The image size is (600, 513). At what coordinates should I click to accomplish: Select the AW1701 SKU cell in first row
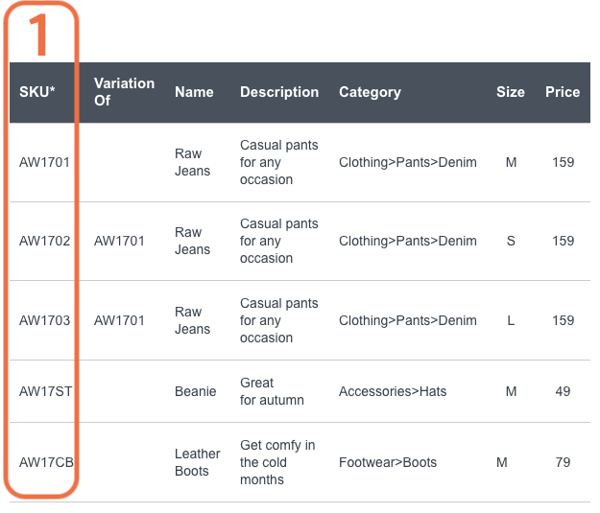(x=44, y=162)
